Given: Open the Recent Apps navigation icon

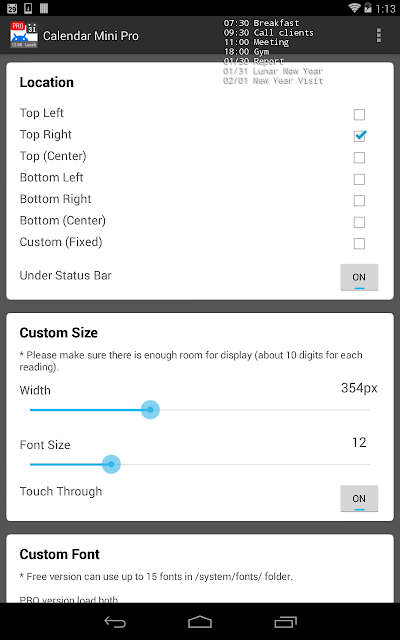Looking at the screenshot, I should click(x=285, y=622).
